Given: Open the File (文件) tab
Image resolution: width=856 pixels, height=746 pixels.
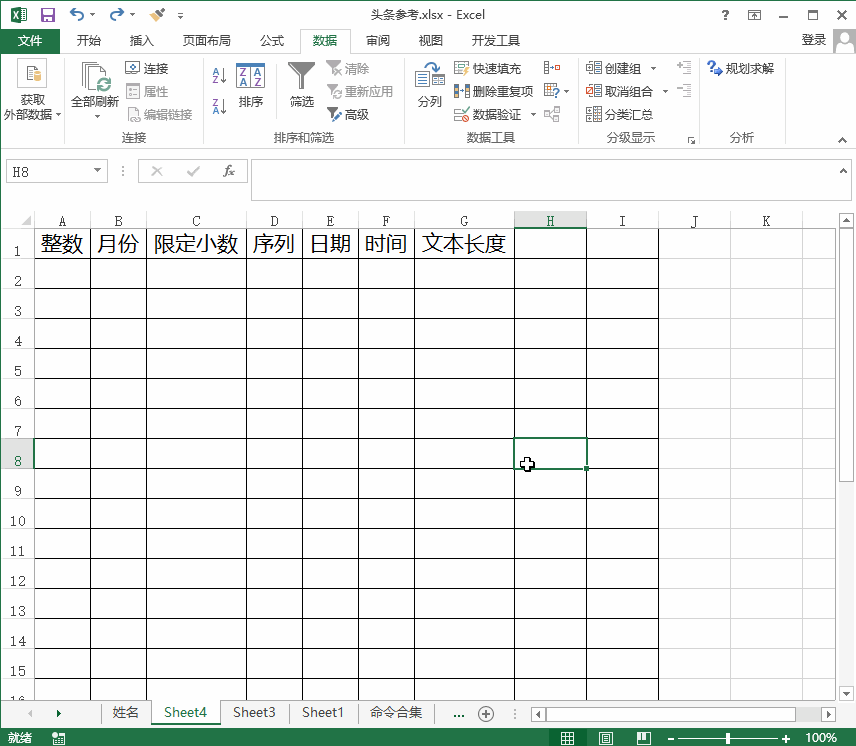Looking at the screenshot, I should pos(30,40).
